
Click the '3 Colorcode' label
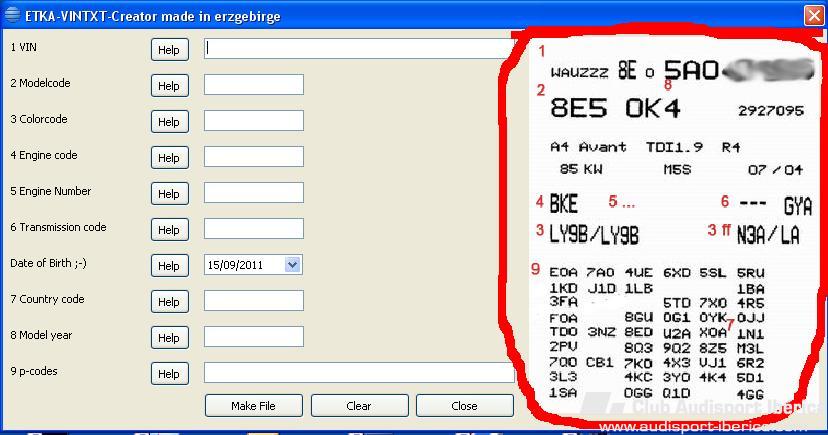coord(39,119)
